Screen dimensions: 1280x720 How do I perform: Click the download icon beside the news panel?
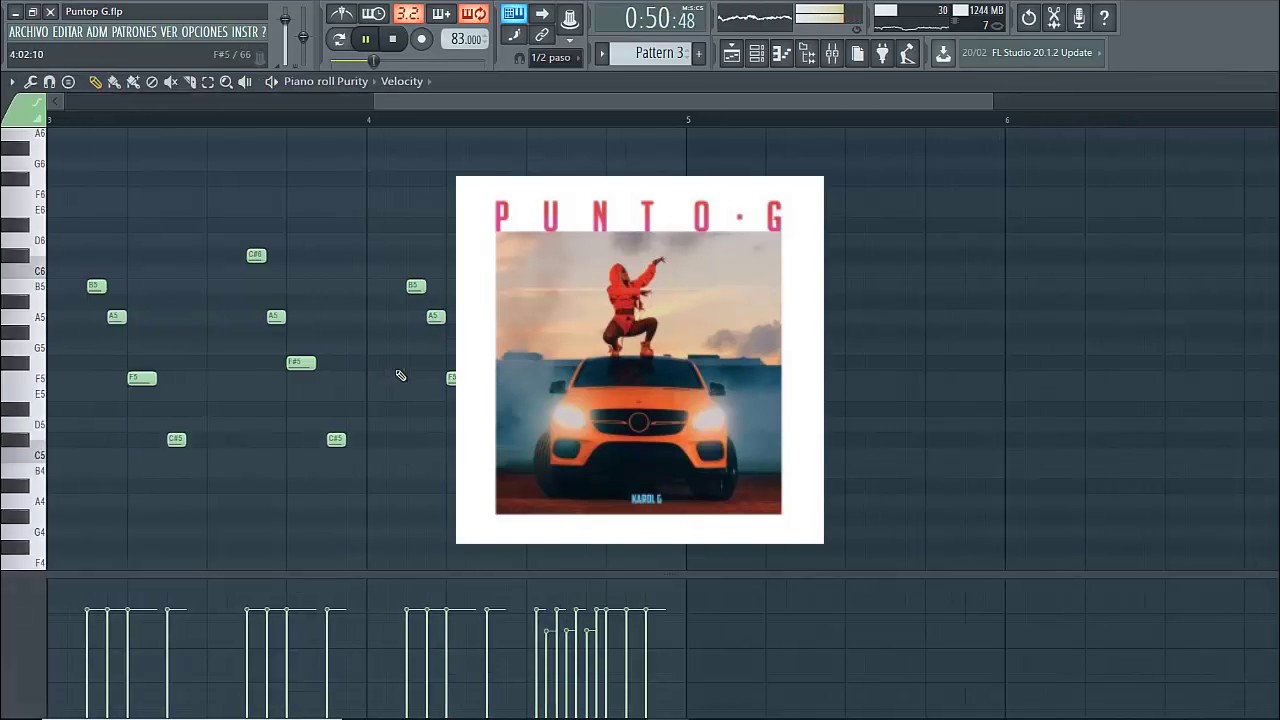click(x=943, y=53)
